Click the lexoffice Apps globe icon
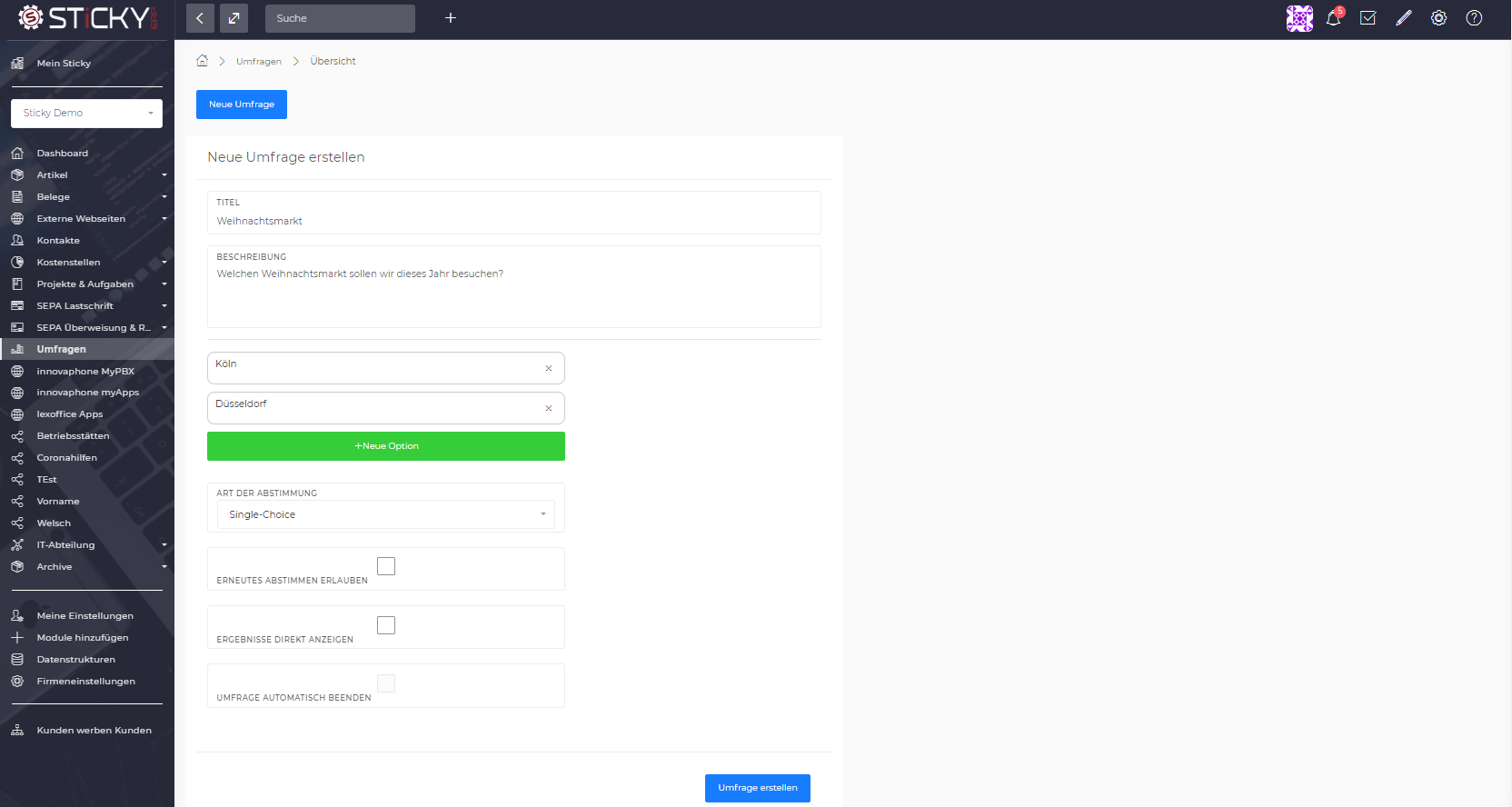Viewport: 1512px width, 807px height. click(17, 414)
